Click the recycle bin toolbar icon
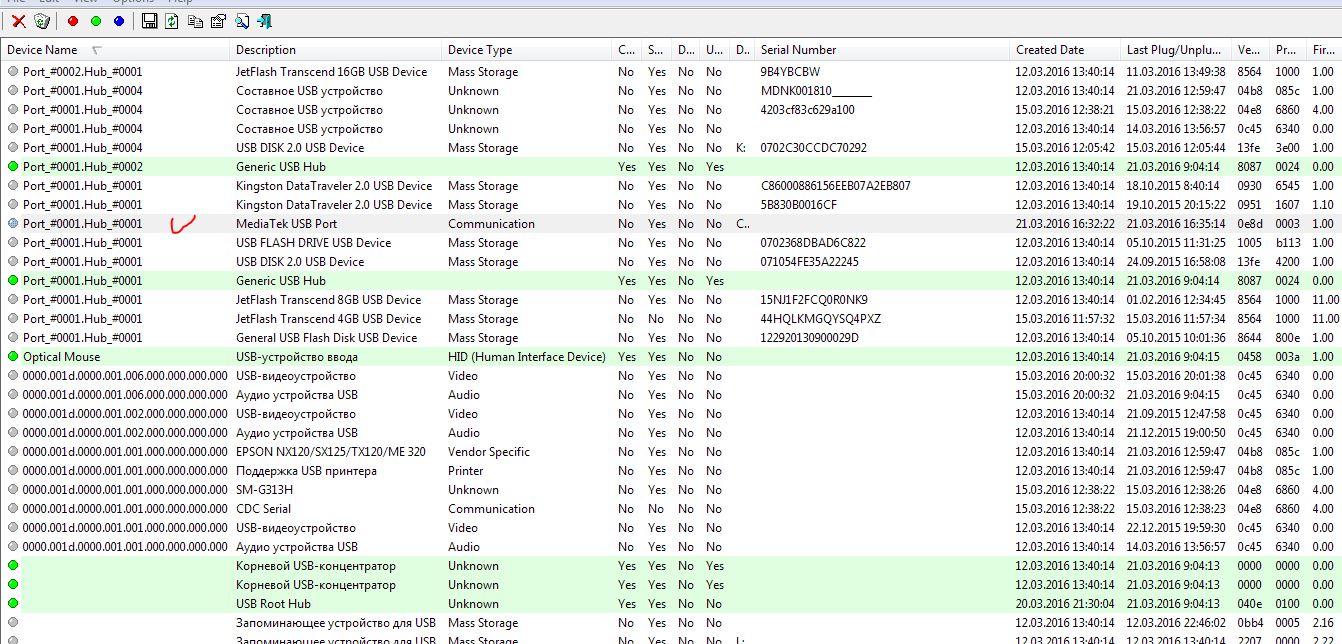Viewport: 1342px width, 644px height. pyautogui.click(x=42, y=21)
